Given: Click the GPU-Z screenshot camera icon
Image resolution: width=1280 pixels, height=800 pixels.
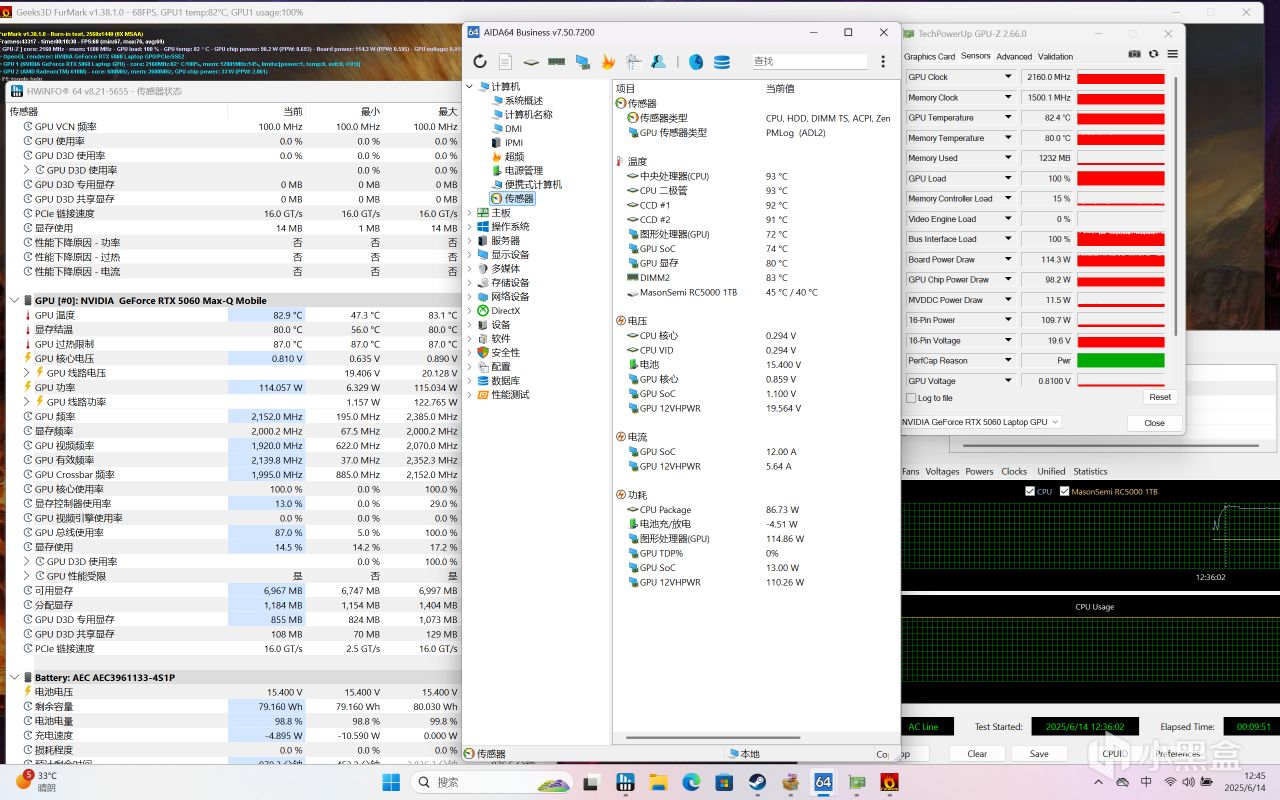Looking at the screenshot, I should (x=1134, y=54).
